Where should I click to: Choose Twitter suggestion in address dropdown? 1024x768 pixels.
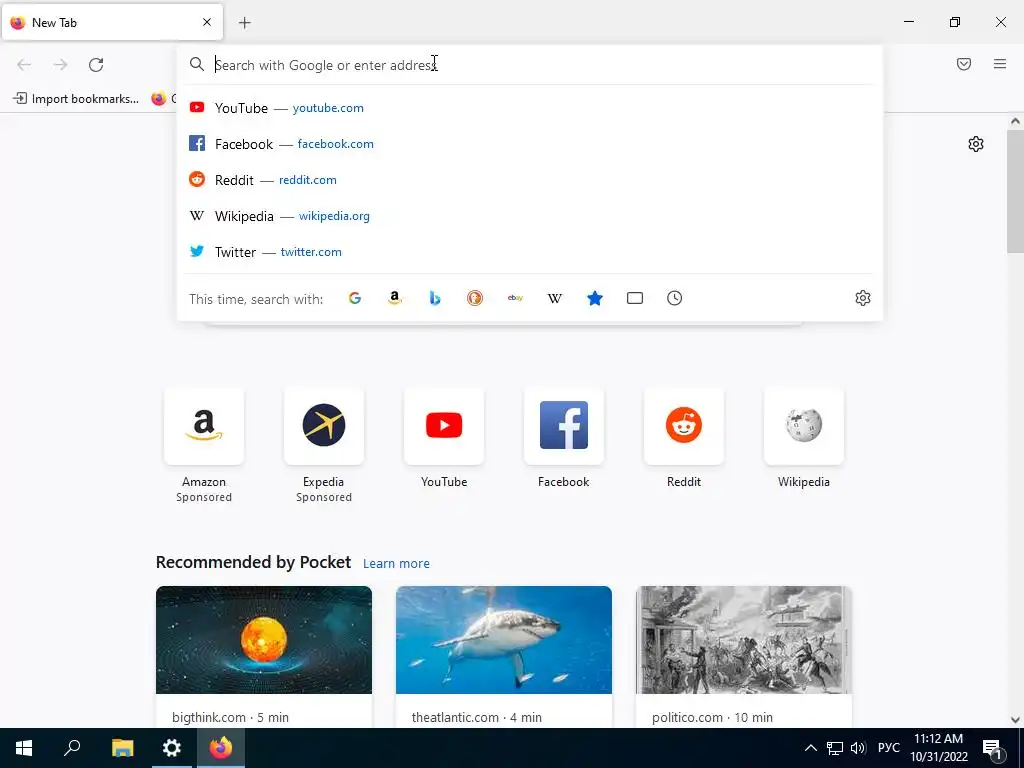point(530,251)
